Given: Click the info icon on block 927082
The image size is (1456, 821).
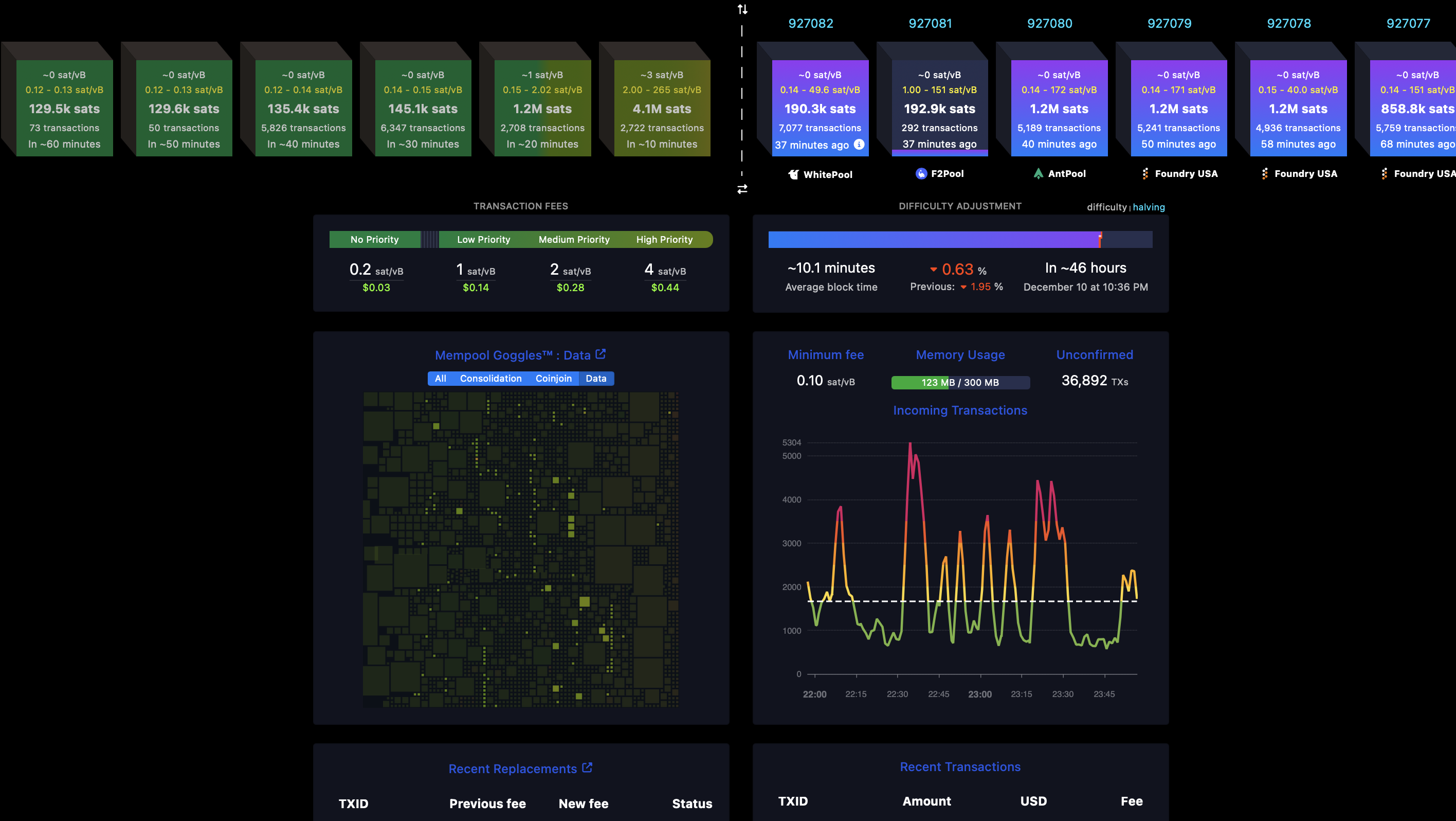Looking at the screenshot, I should (x=859, y=144).
